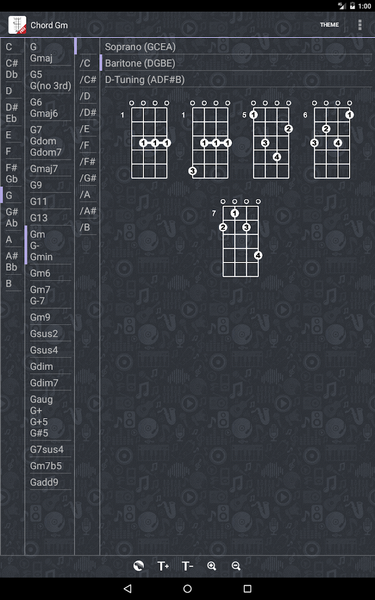Pick the /F bass note
This screenshot has height=600, width=375.
pyautogui.click(x=88, y=145)
